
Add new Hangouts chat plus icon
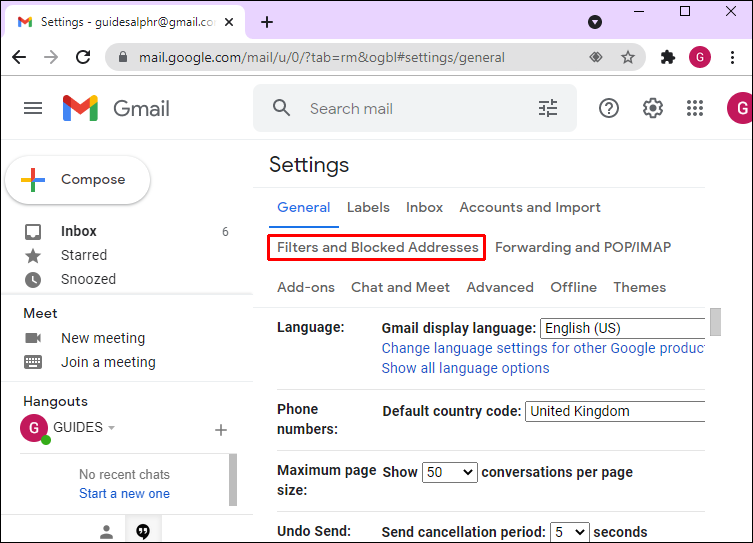tap(220, 430)
